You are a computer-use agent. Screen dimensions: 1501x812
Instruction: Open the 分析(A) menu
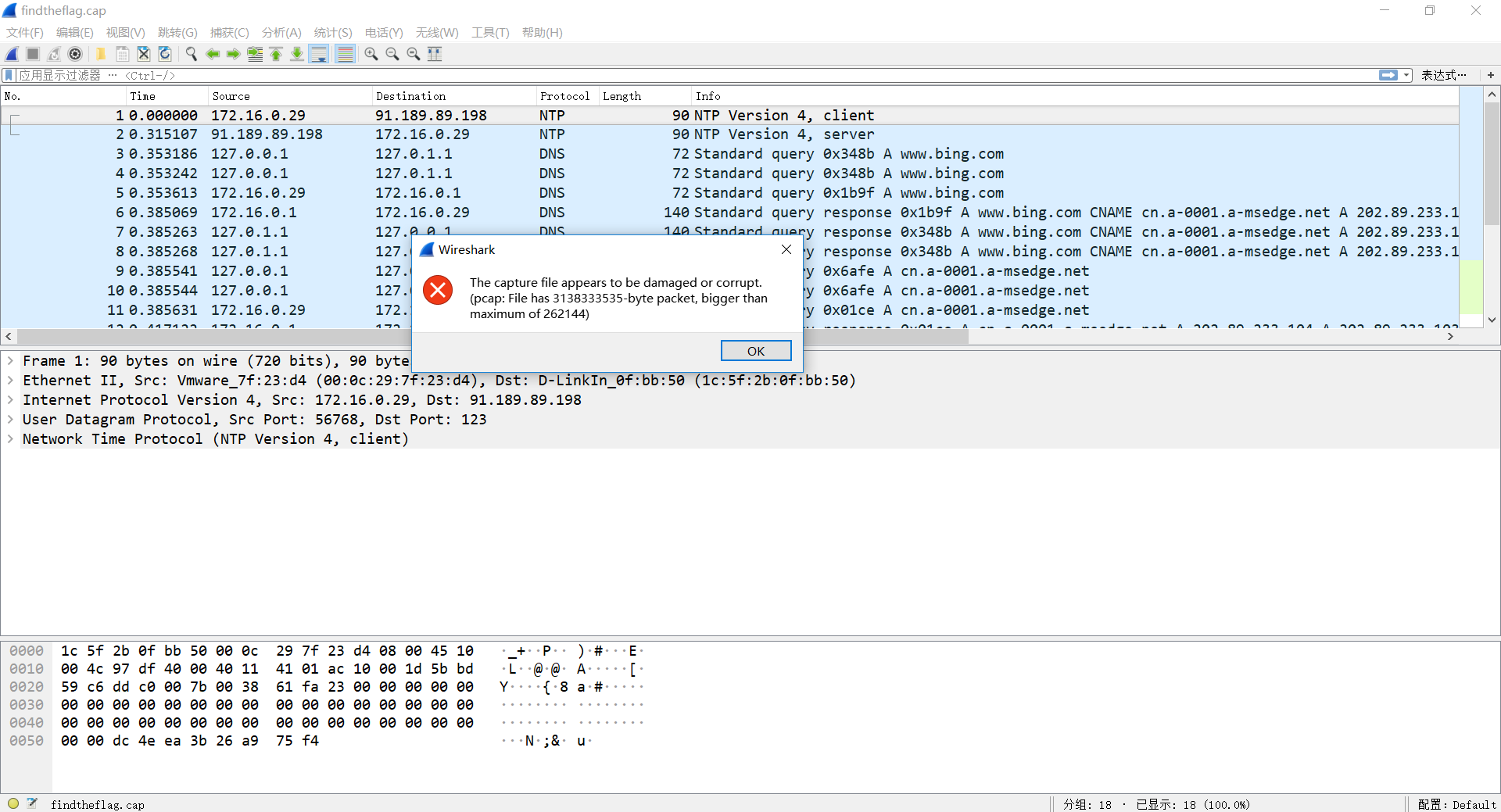(281, 32)
